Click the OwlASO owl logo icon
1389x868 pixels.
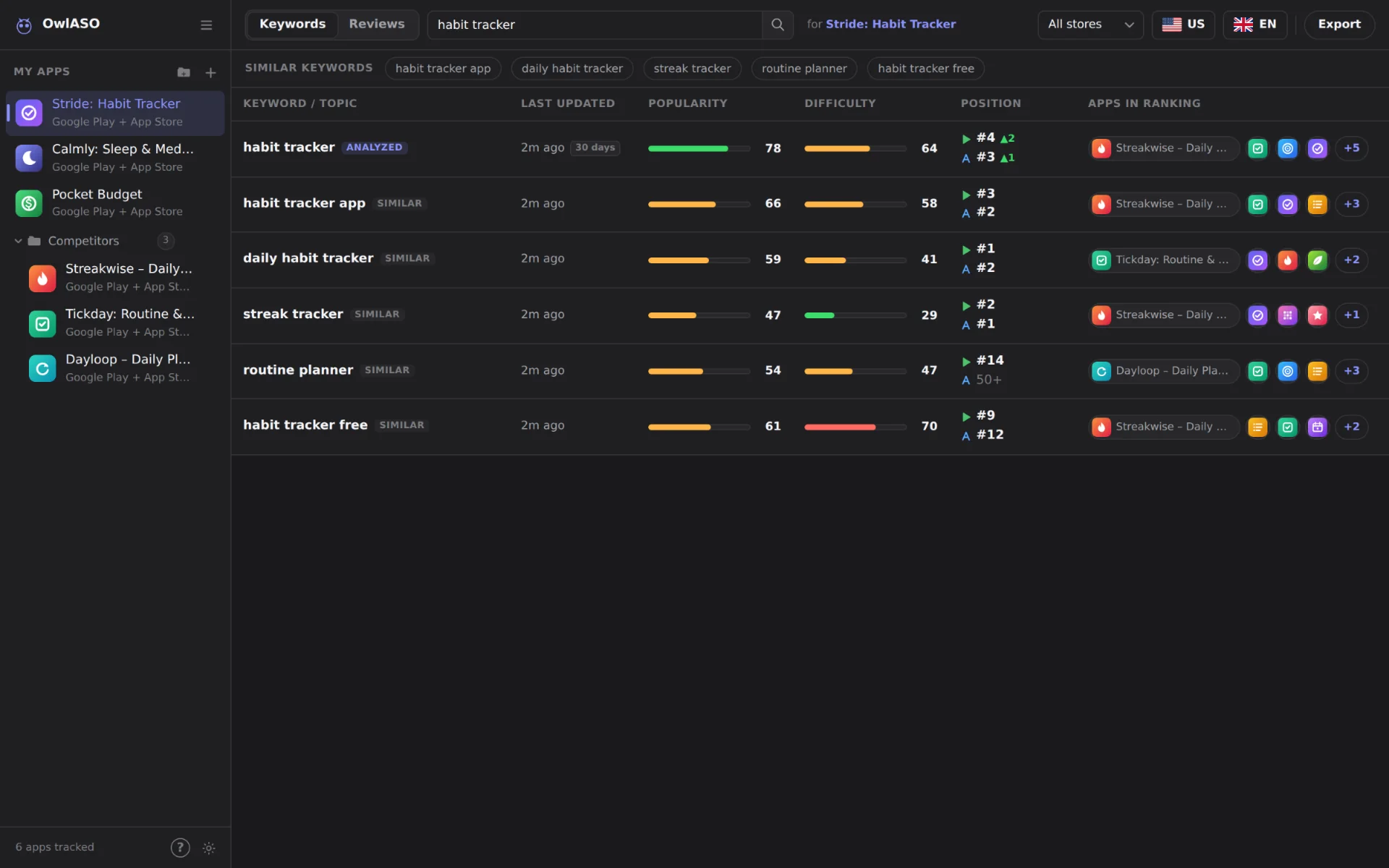(24, 25)
